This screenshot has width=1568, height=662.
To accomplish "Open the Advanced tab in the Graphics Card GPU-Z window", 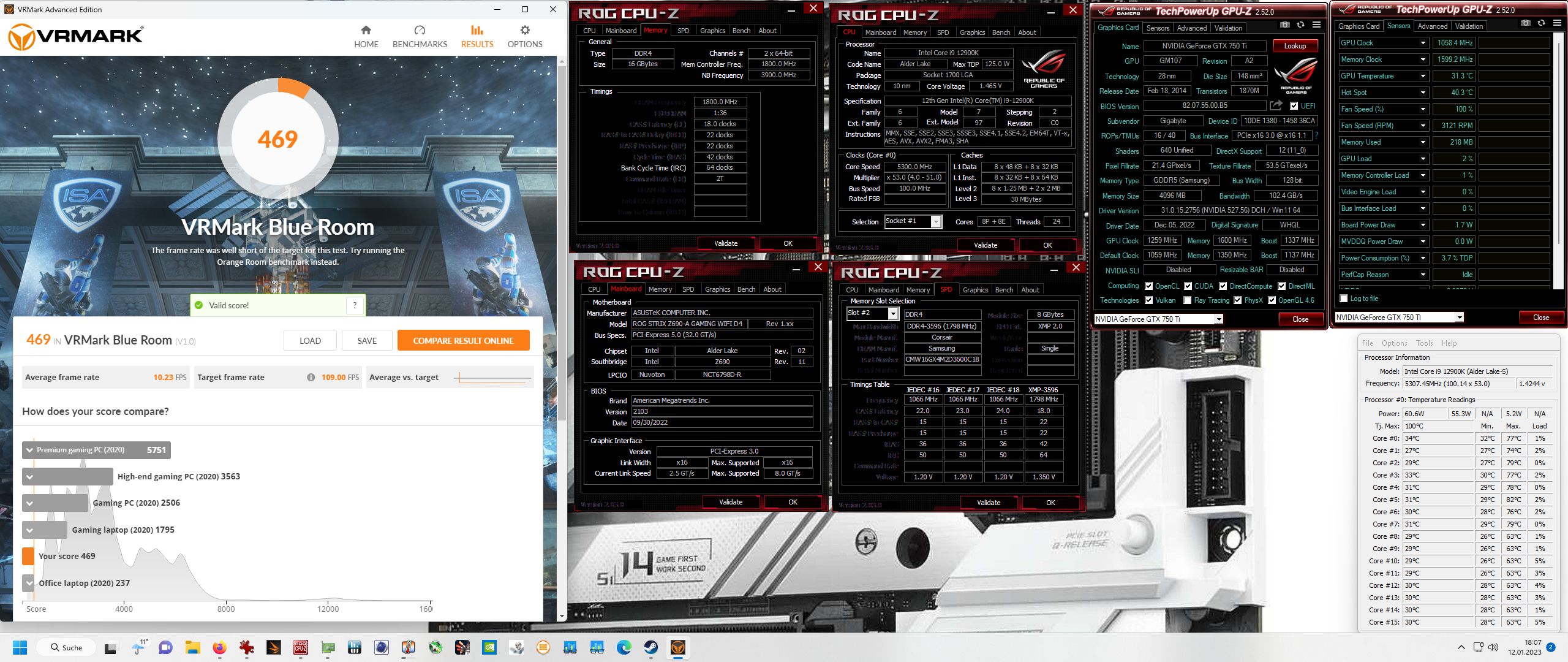I will [x=1191, y=28].
